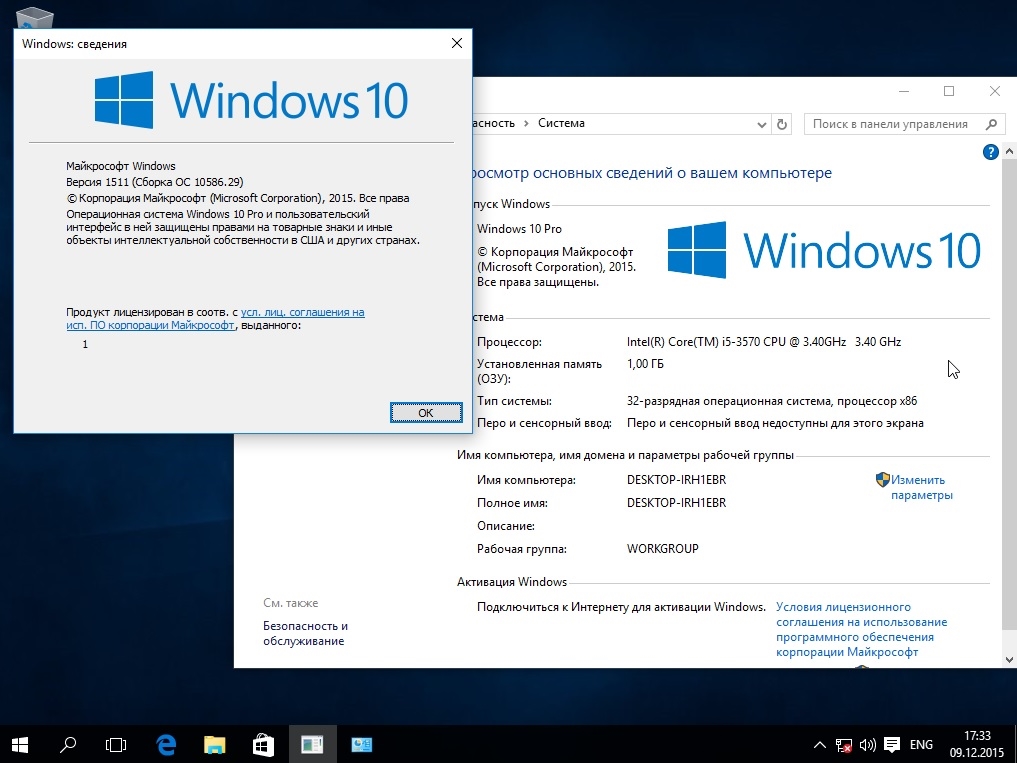Open Task View from the taskbar
Screen dimensions: 1017x763
coord(116,744)
